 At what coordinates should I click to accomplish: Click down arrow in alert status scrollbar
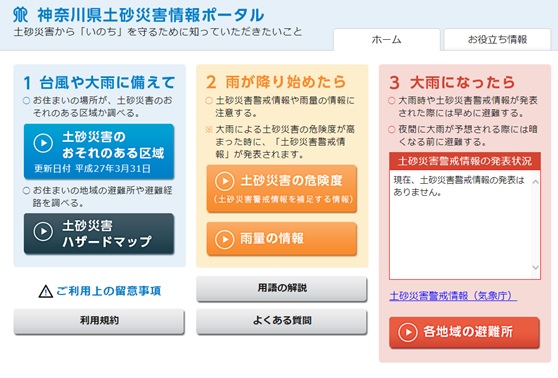[535, 267]
